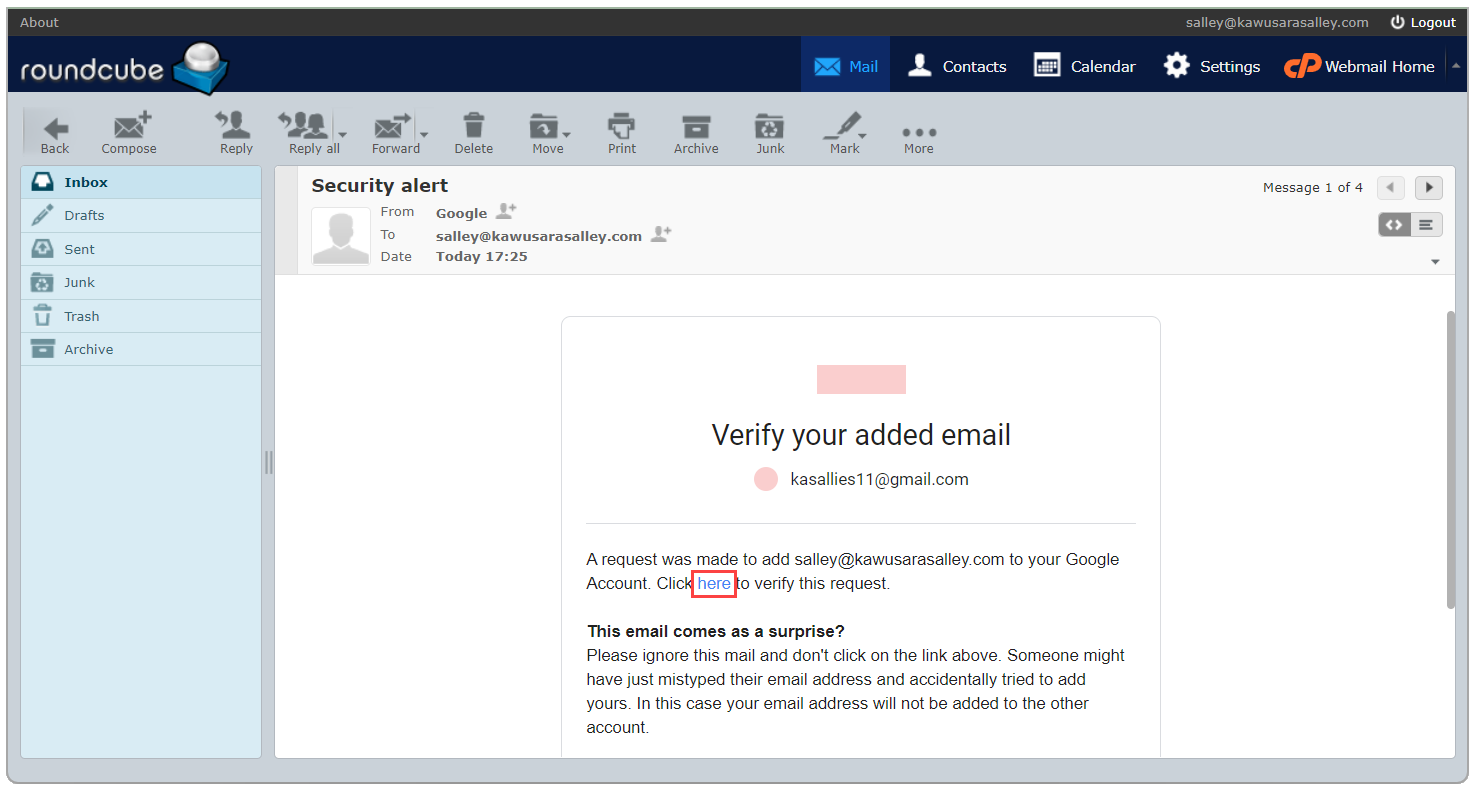Open the Calendar section
Screen dimensions: 1474x790
coord(1084,66)
